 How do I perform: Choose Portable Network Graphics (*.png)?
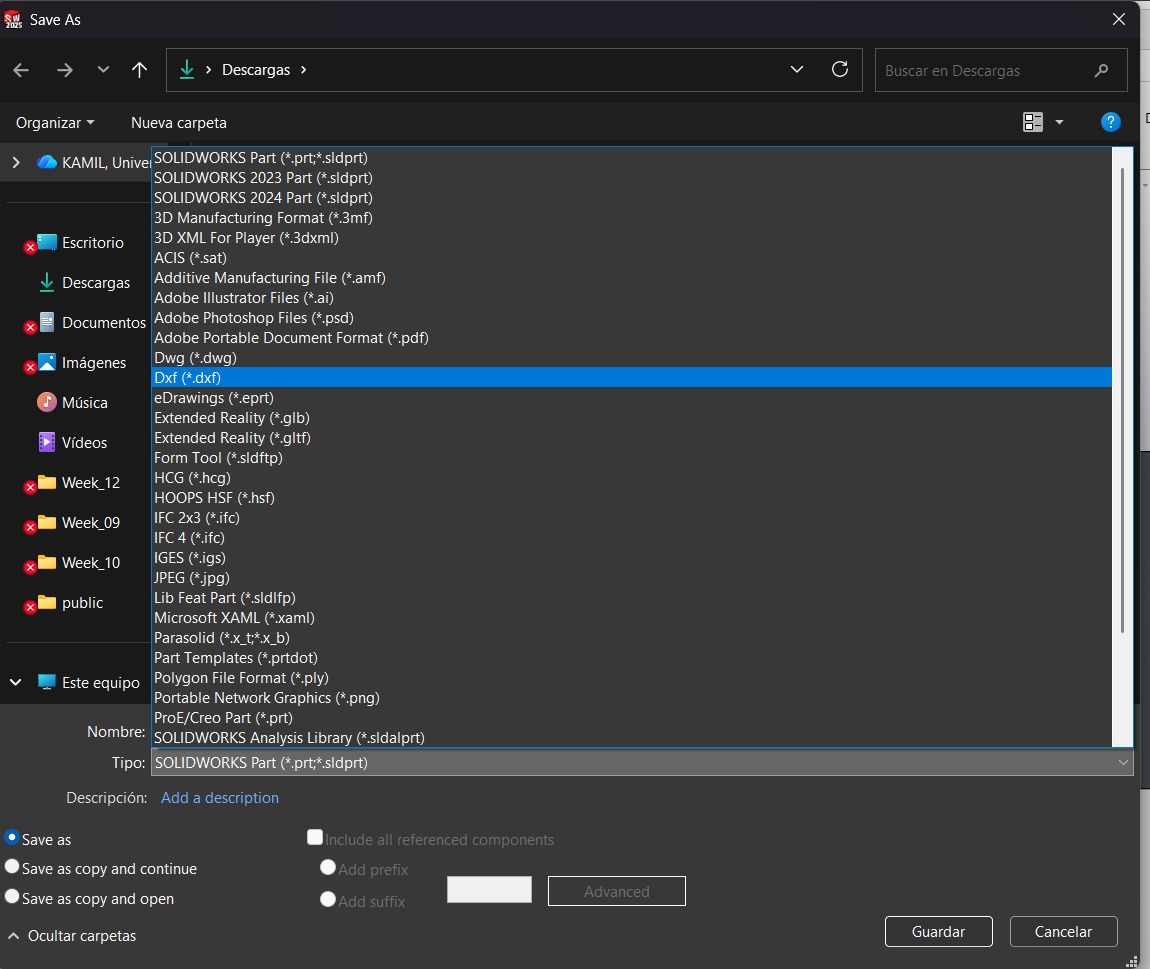tap(631, 698)
